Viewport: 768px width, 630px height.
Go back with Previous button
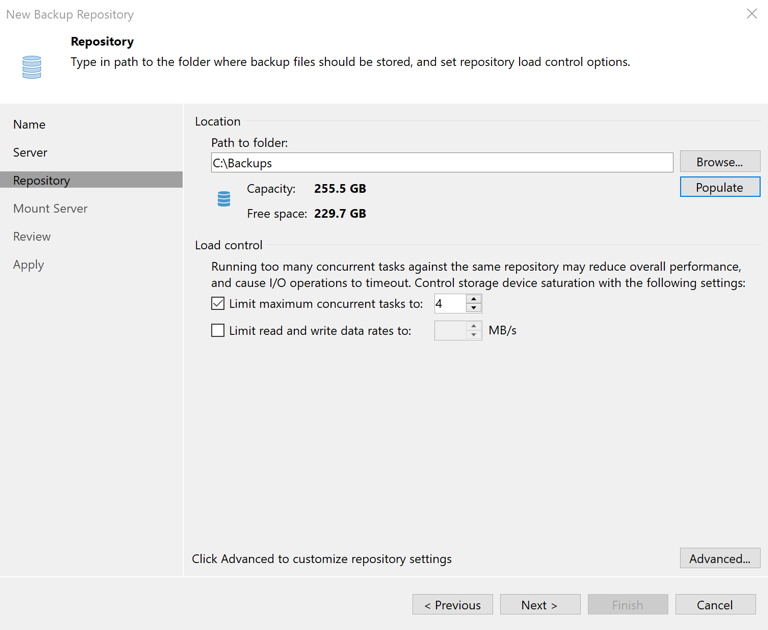(x=452, y=604)
